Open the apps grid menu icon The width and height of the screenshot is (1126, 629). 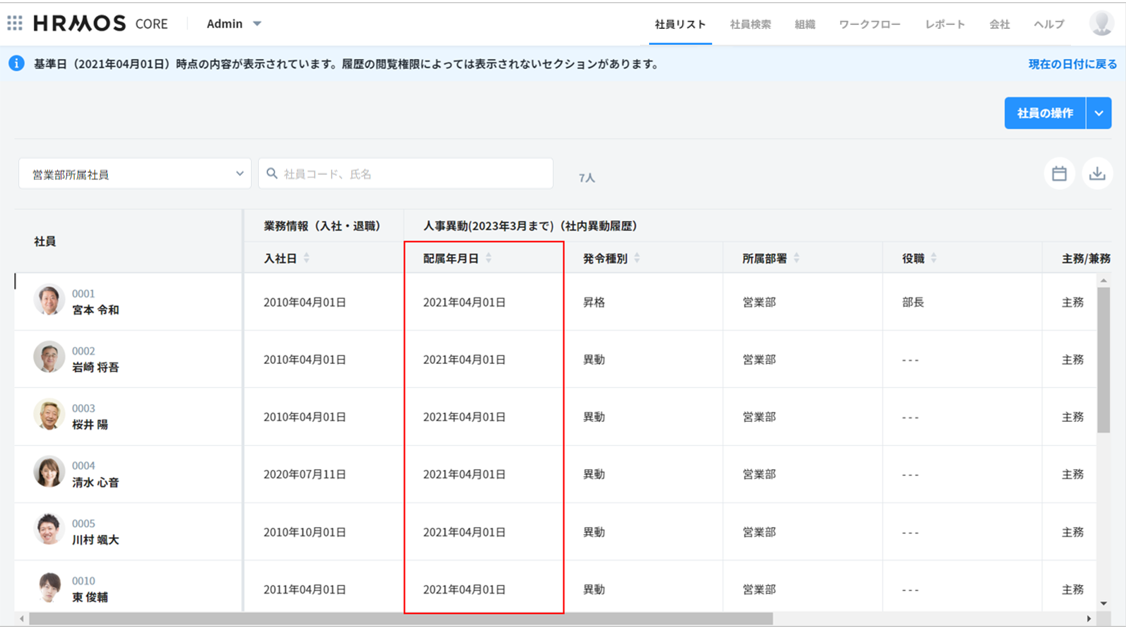[x=15, y=23]
